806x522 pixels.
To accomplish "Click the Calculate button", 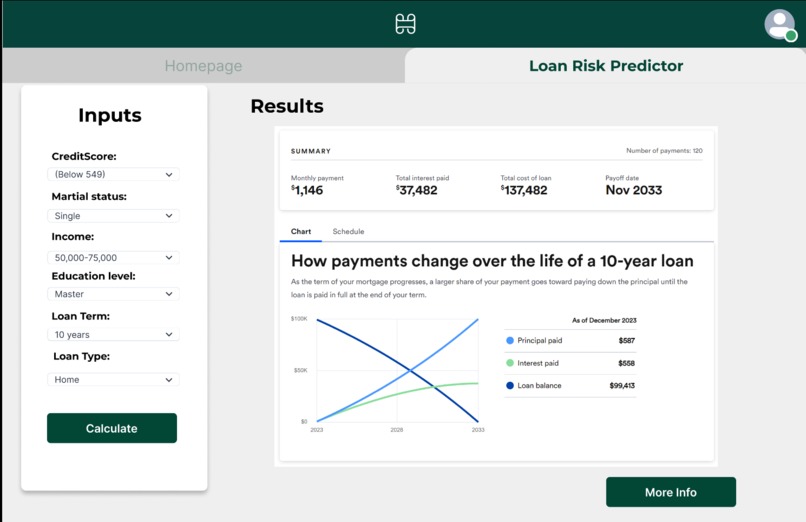I will (x=112, y=428).
